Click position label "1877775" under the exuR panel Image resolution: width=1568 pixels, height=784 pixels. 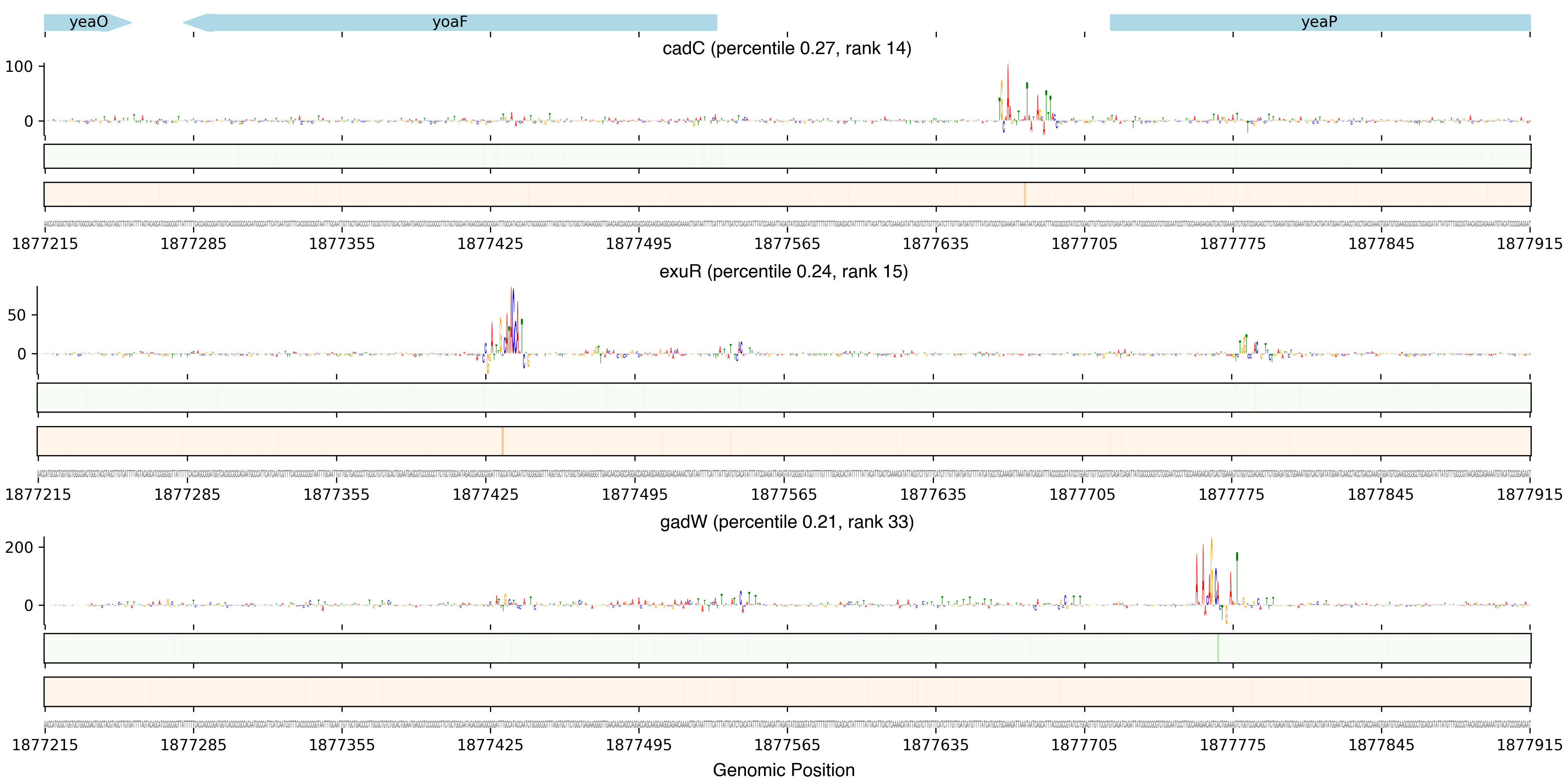click(1232, 495)
